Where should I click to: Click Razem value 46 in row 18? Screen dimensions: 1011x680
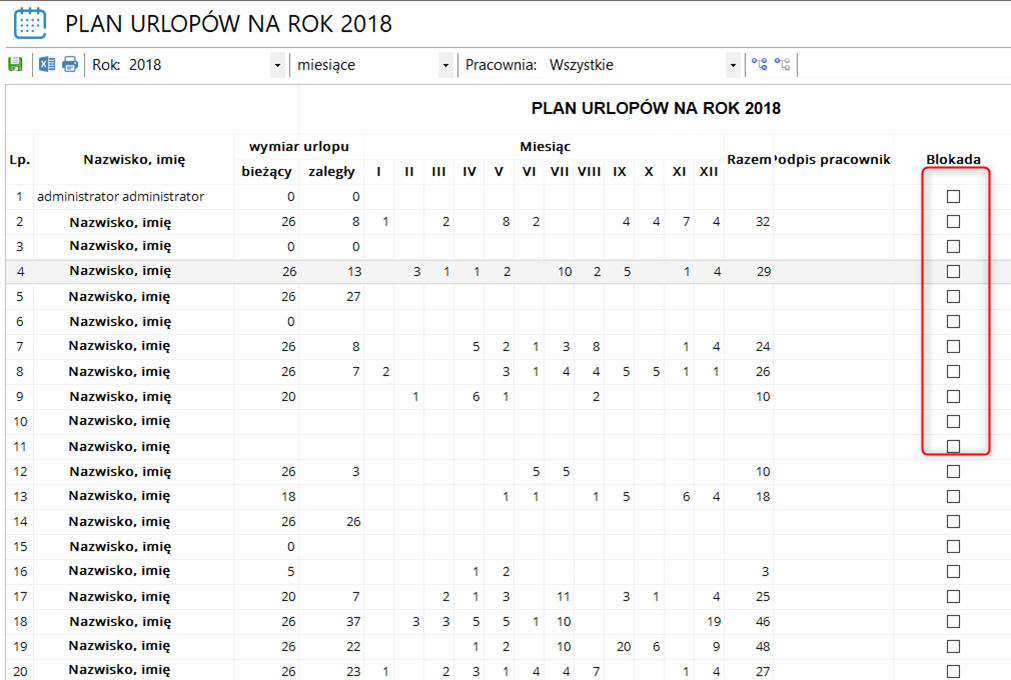763,621
